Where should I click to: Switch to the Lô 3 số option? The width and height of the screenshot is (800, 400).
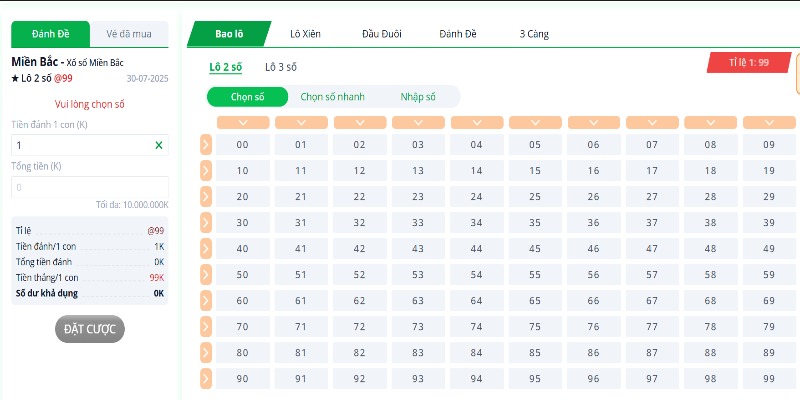pos(281,67)
